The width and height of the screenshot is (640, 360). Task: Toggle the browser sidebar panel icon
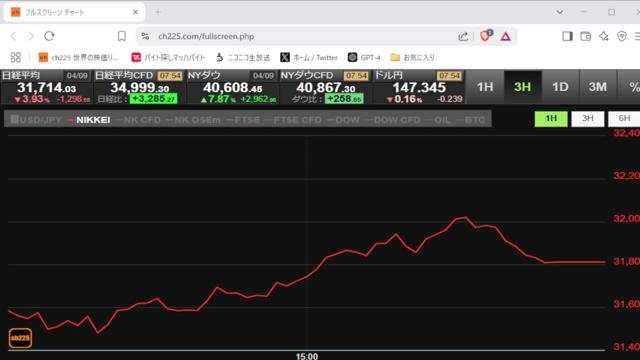coord(567,36)
